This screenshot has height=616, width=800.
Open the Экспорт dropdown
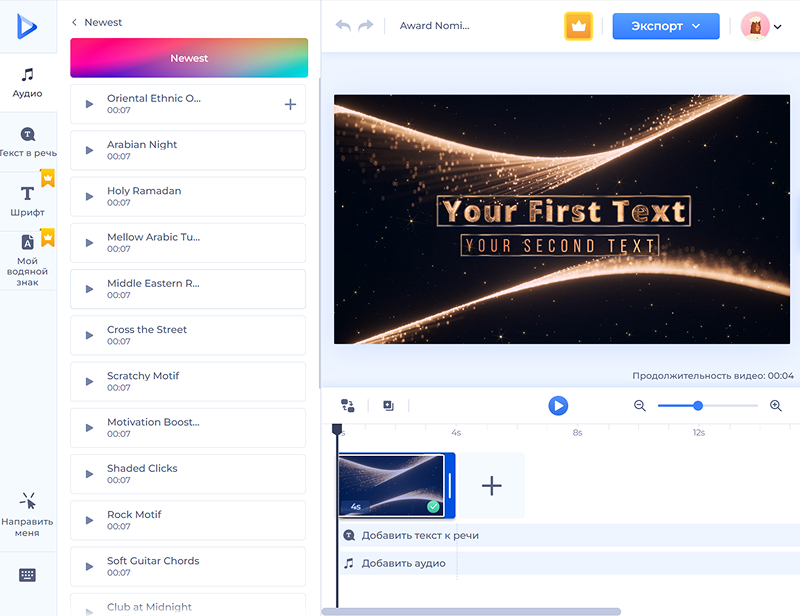[x=665, y=26]
